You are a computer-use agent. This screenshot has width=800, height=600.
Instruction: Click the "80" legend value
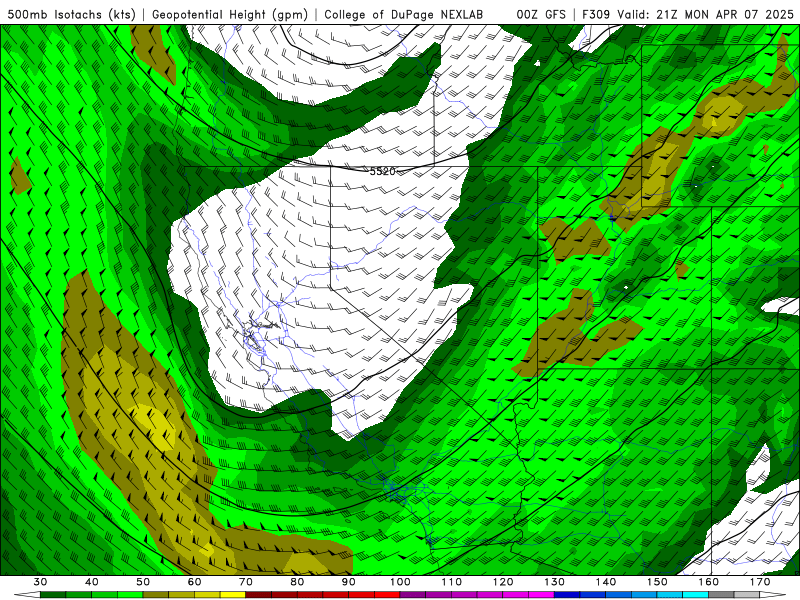click(297, 582)
